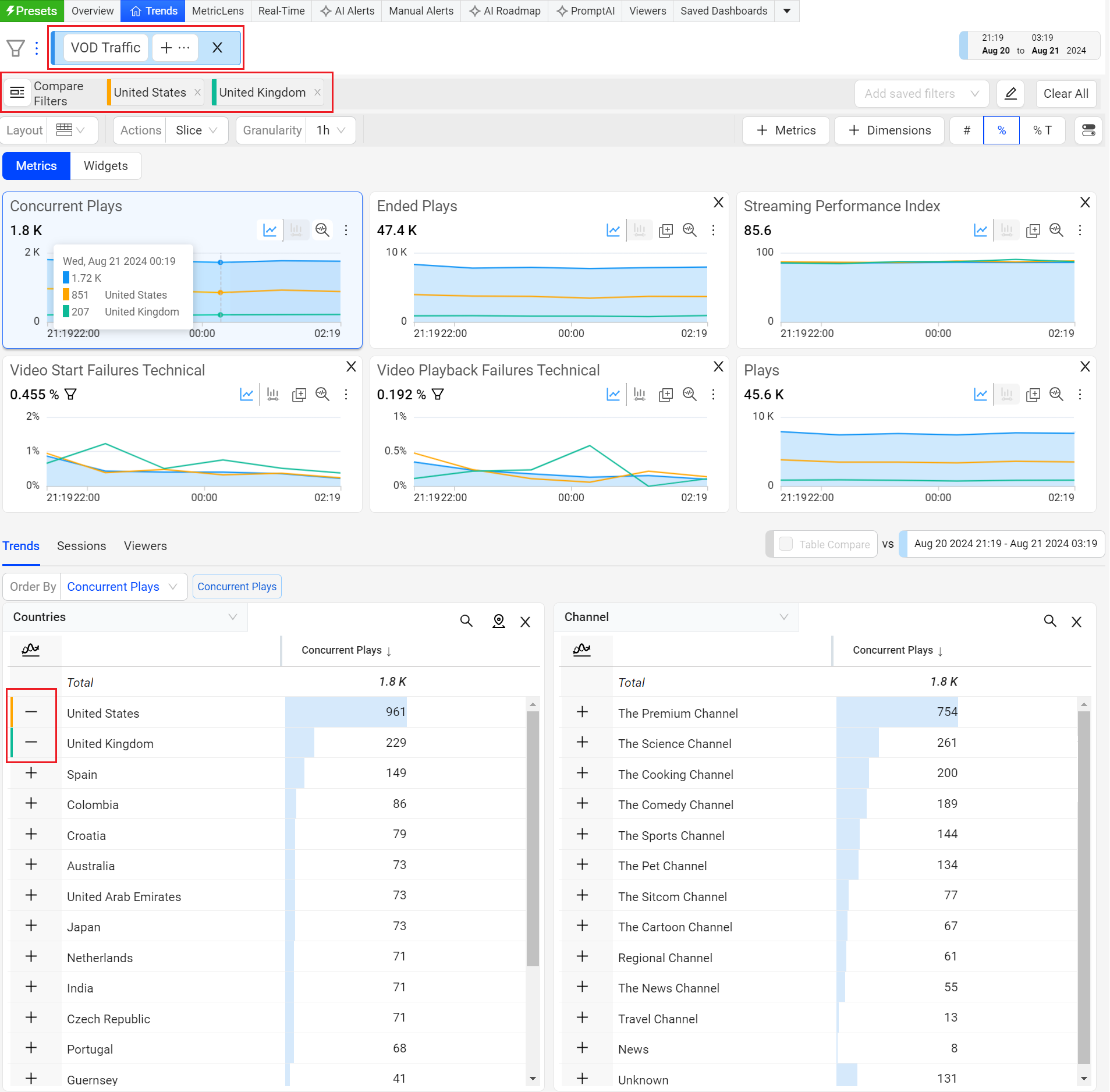Open the Sessions tab
The image size is (1110, 1092).
[x=81, y=546]
